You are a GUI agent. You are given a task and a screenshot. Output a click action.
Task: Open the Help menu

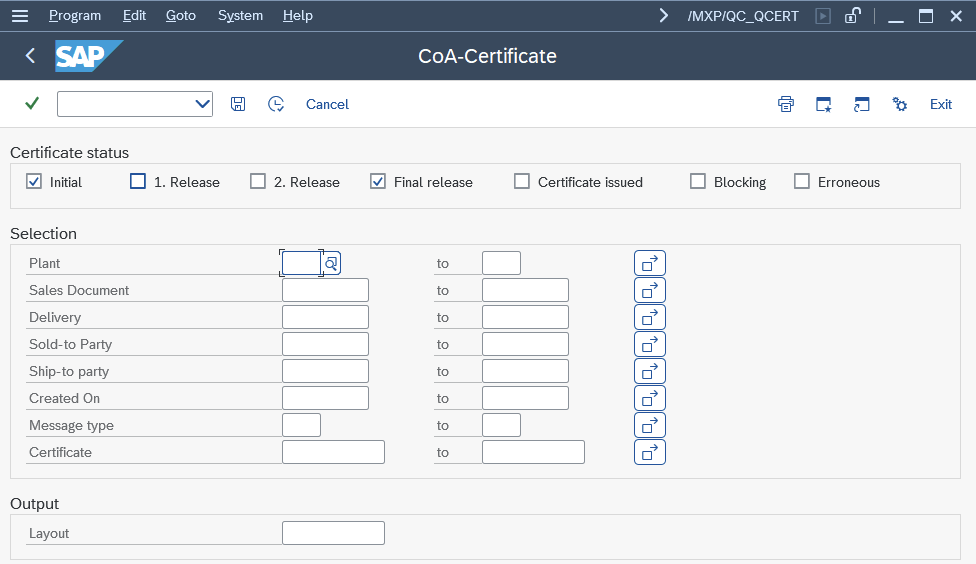[298, 16]
